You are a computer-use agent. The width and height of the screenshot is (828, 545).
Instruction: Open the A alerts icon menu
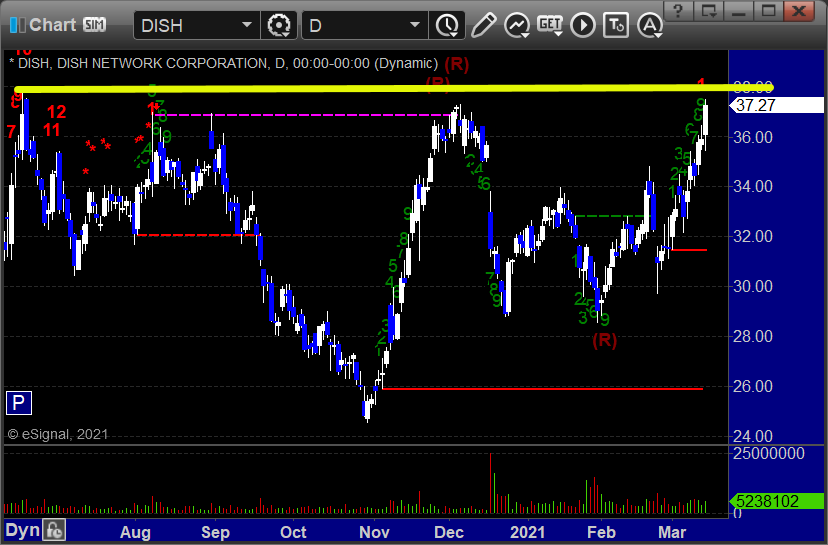(650, 25)
